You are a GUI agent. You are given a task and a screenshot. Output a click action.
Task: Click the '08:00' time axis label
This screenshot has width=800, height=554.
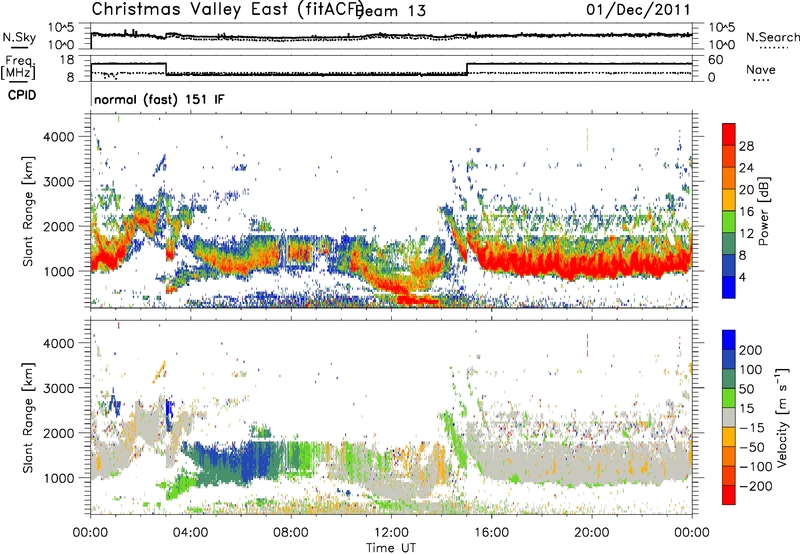(291, 533)
